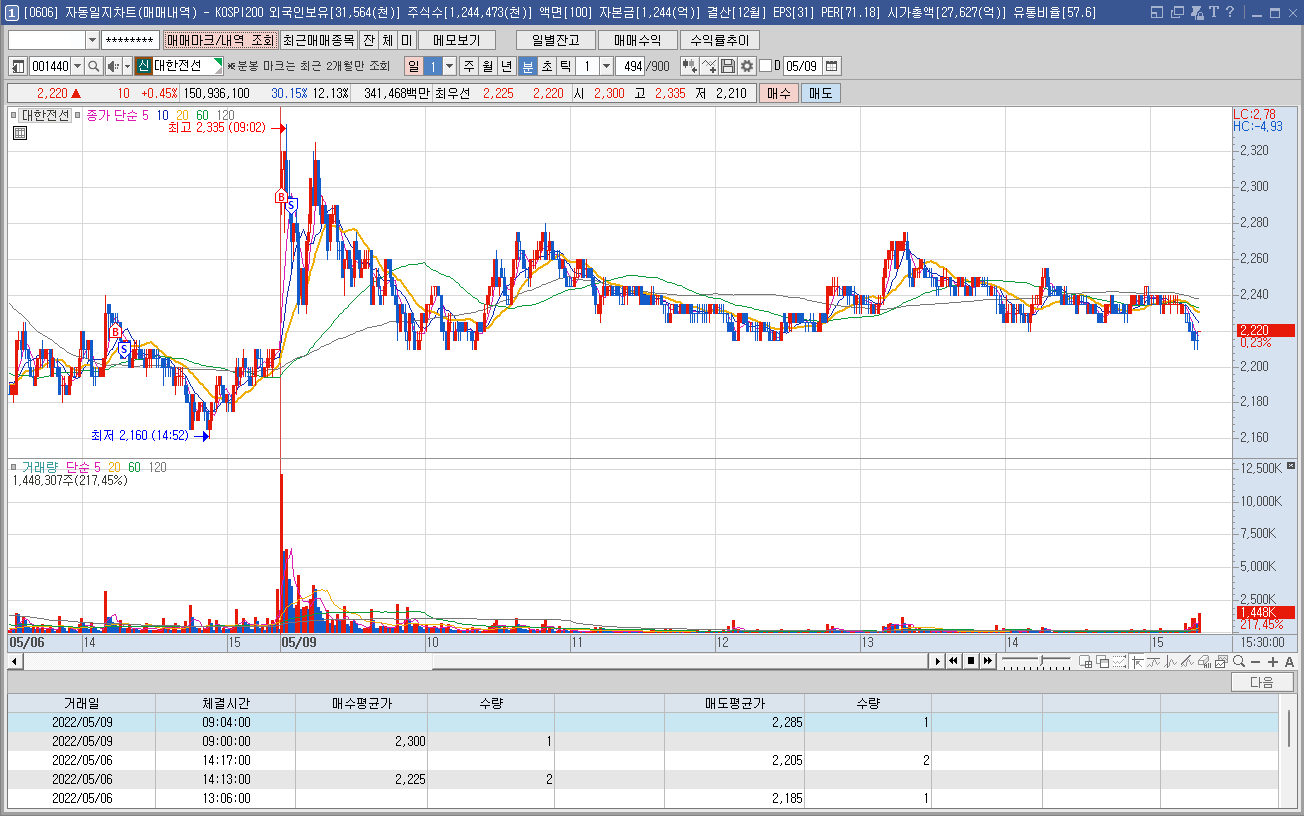This screenshot has width=1304, height=816.
Task: Open the tick interval dropdown showing 1
Action: click(x=606, y=66)
